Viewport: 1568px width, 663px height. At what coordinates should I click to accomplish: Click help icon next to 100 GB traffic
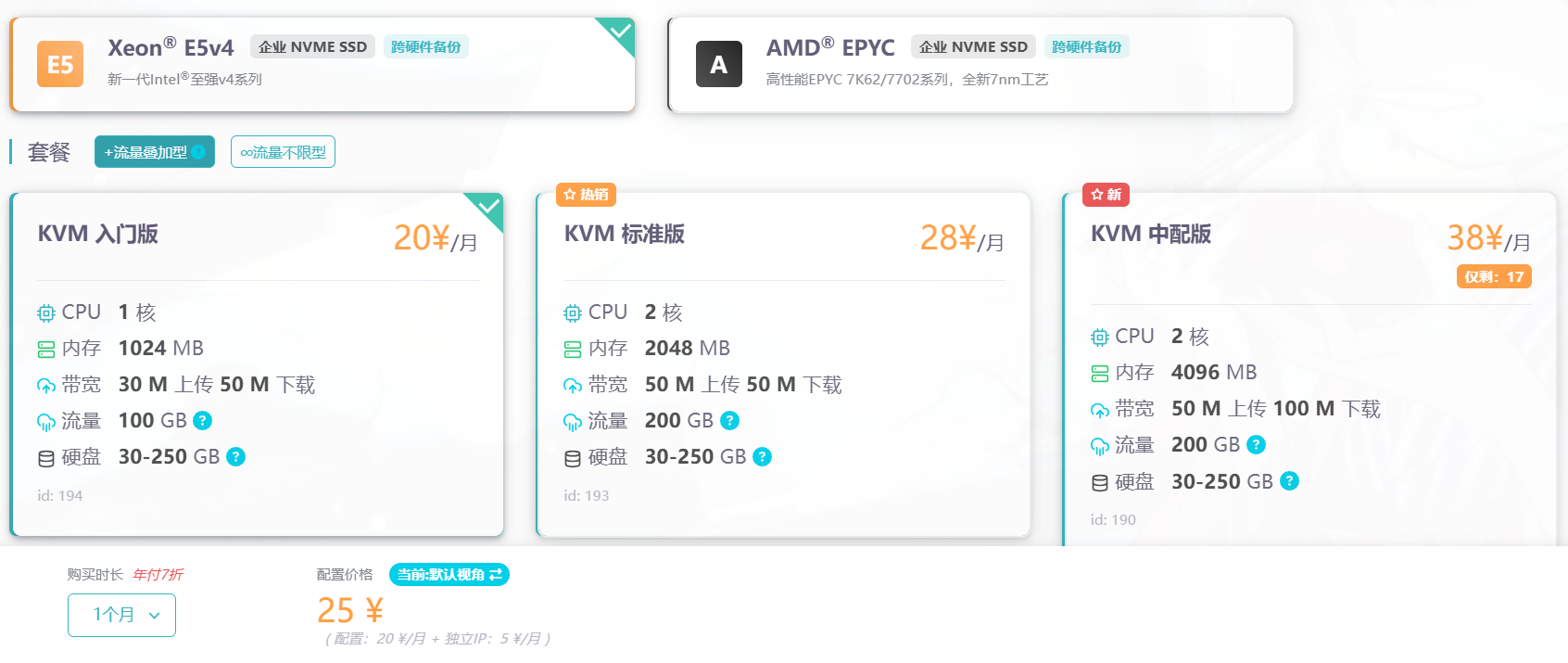pyautogui.click(x=202, y=421)
